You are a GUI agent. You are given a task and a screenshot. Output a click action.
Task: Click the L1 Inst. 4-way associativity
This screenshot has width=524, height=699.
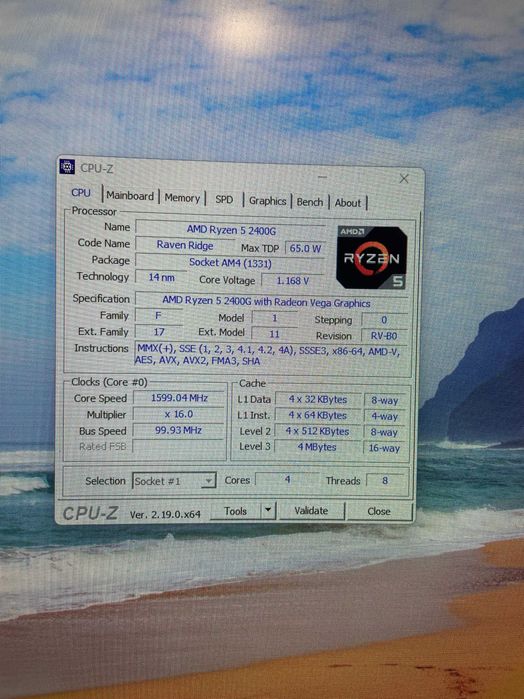[384, 416]
